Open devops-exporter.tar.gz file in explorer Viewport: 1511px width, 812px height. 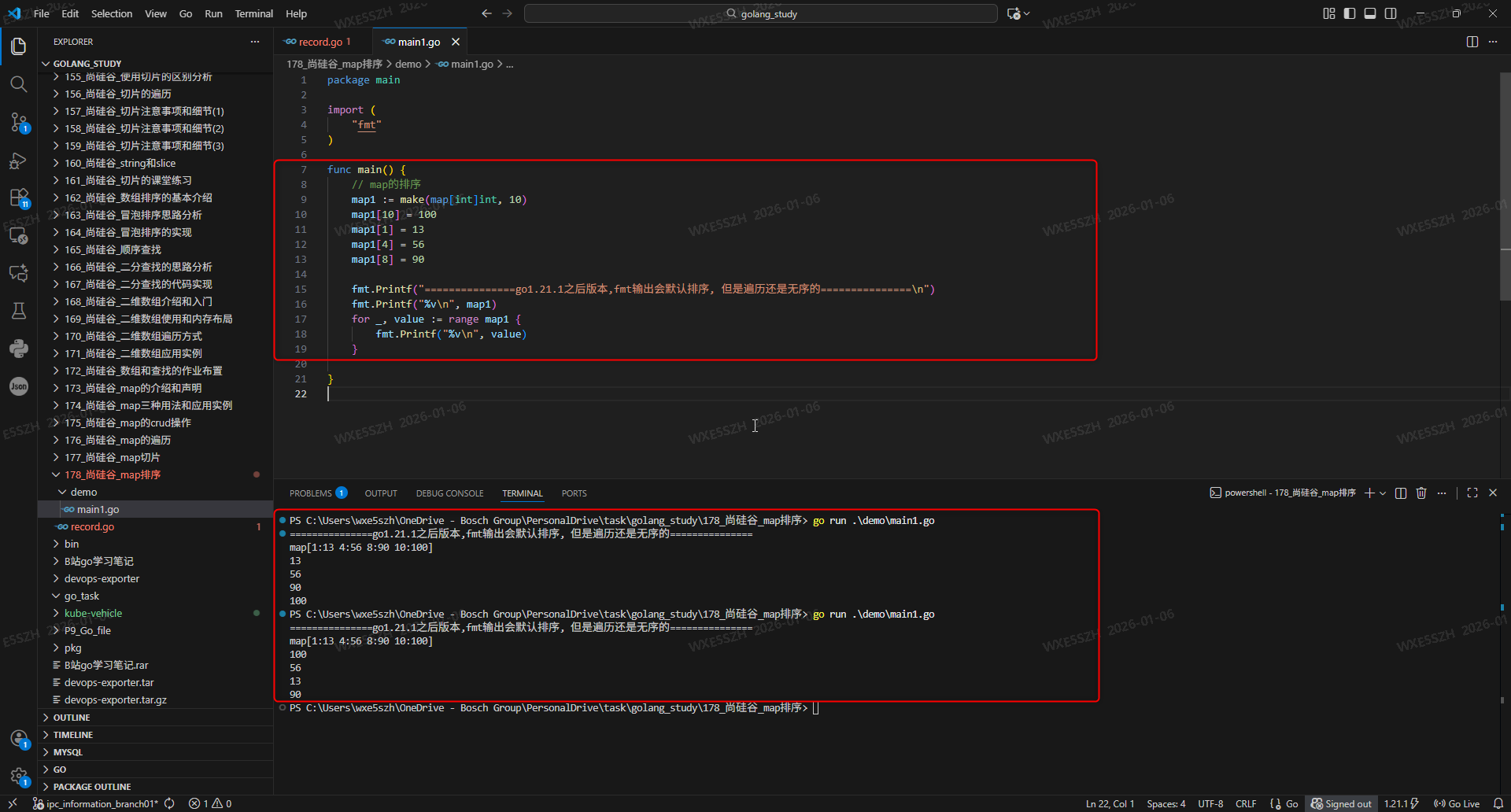[156, 699]
